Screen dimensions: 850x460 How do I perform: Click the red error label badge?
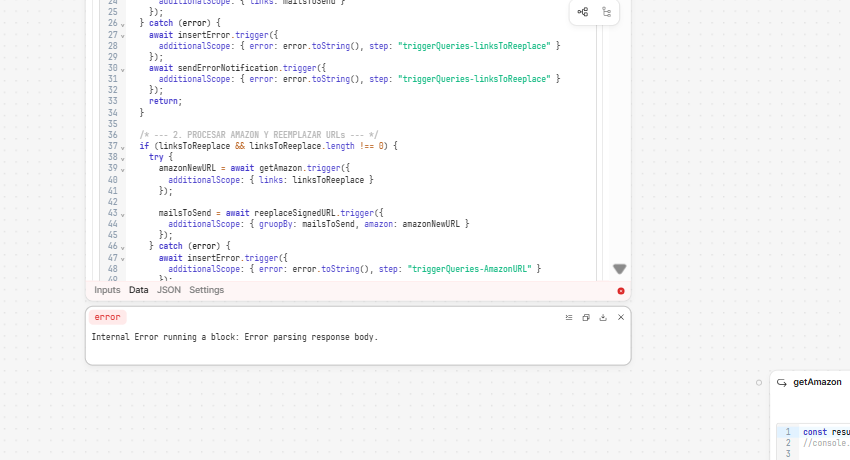[108, 317]
